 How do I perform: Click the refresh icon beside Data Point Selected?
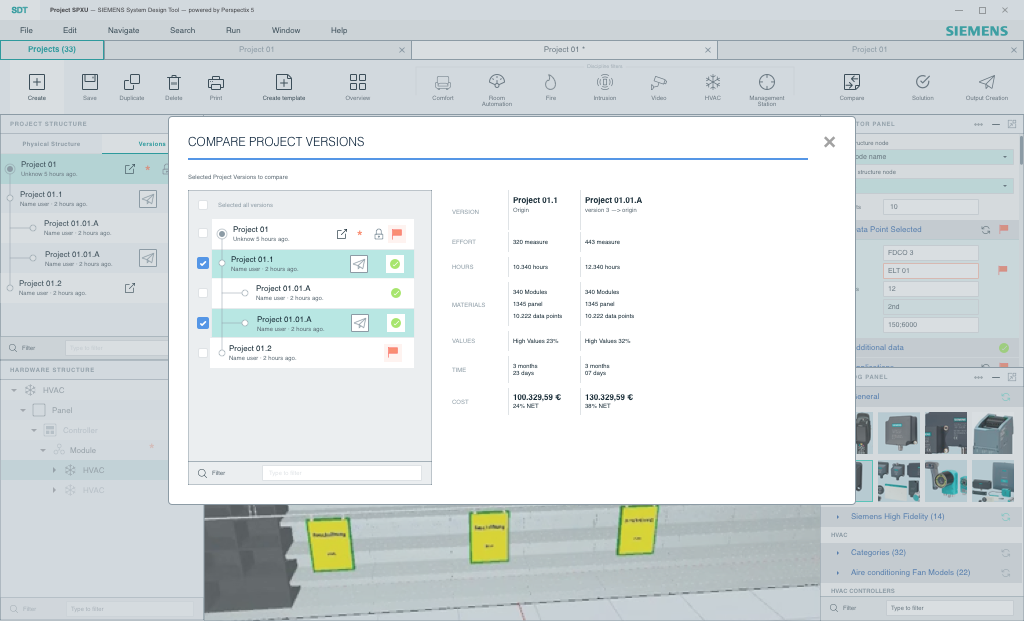coord(985,230)
